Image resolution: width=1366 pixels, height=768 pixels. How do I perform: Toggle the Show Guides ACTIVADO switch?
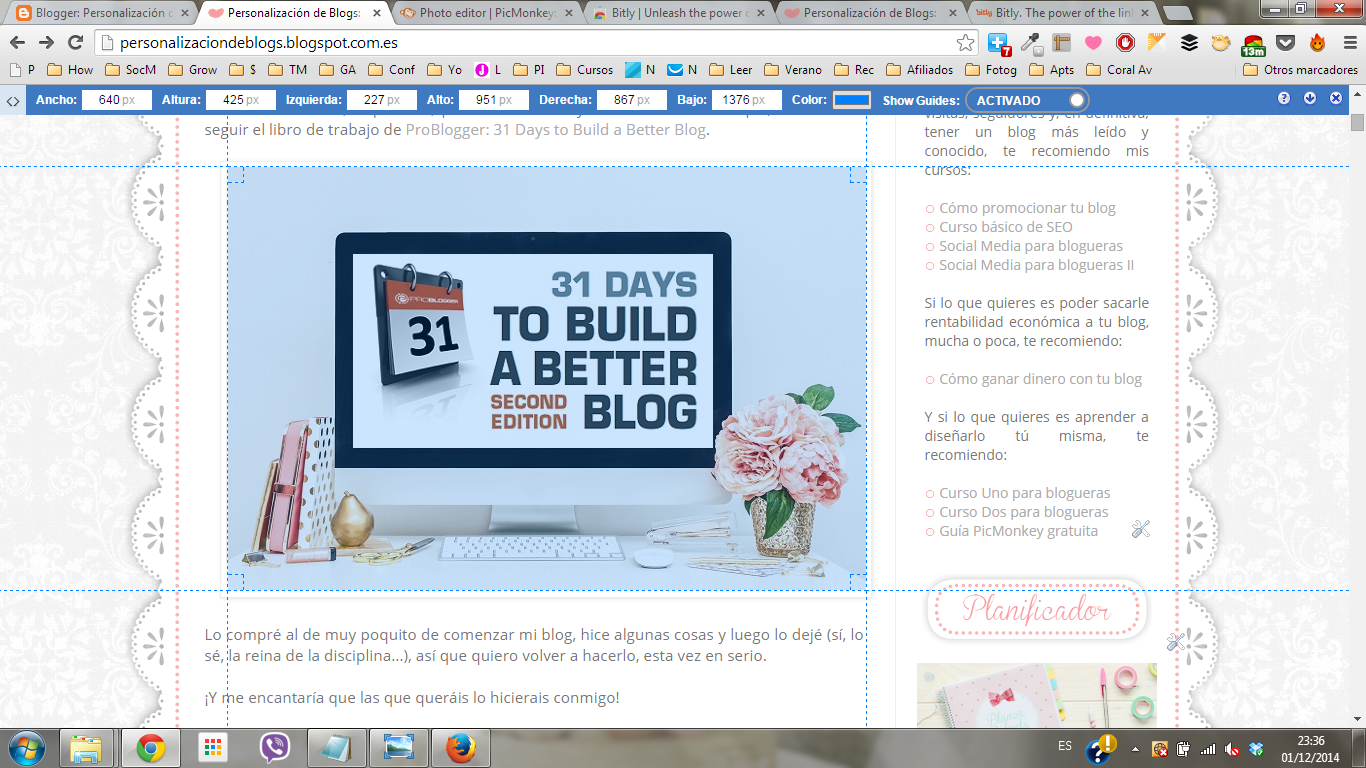(x=1027, y=100)
